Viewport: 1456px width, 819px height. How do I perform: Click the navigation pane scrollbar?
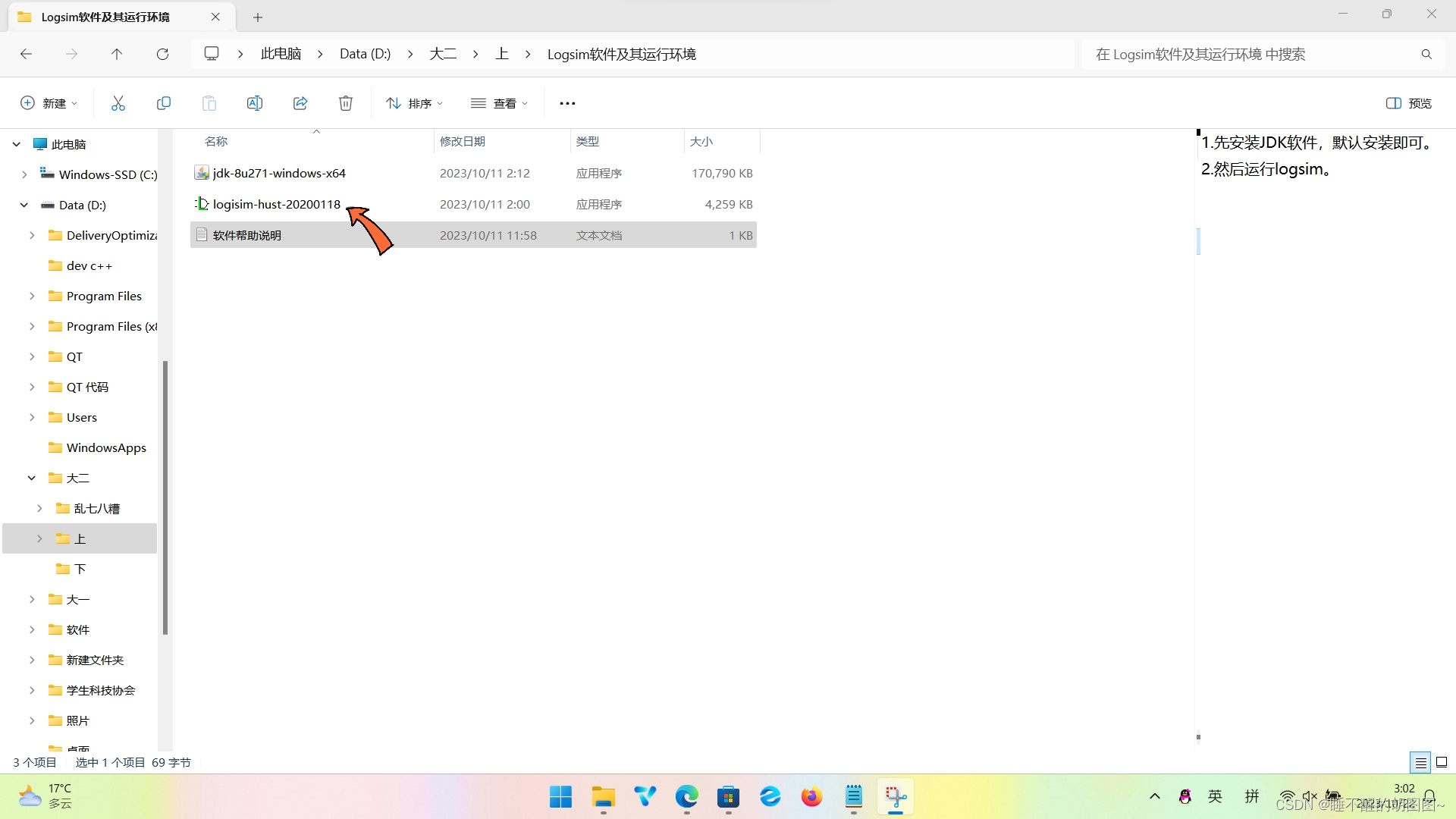(x=165, y=497)
